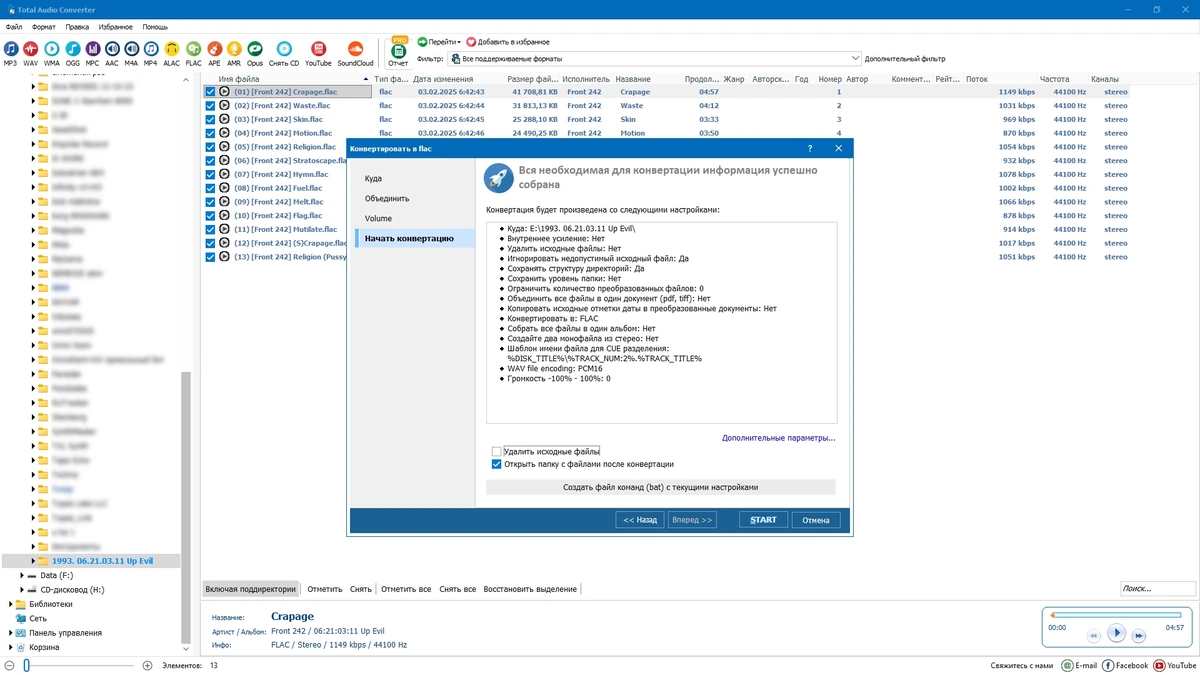Open the SoundCloud tool

click(355, 48)
